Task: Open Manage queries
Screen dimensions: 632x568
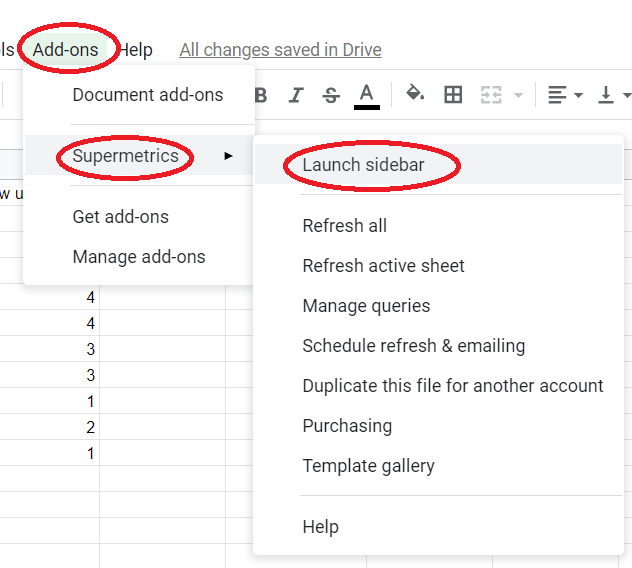Action: pos(438,306)
